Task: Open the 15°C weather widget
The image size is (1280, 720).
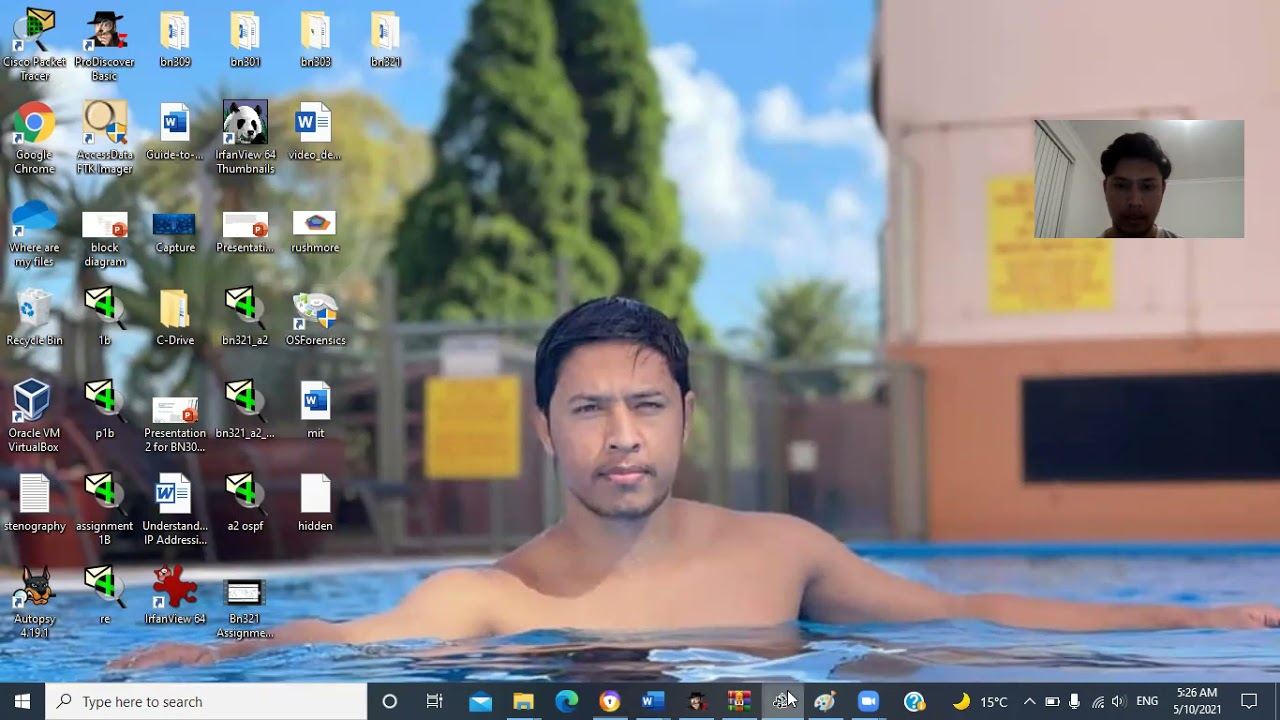Action: pos(980,701)
